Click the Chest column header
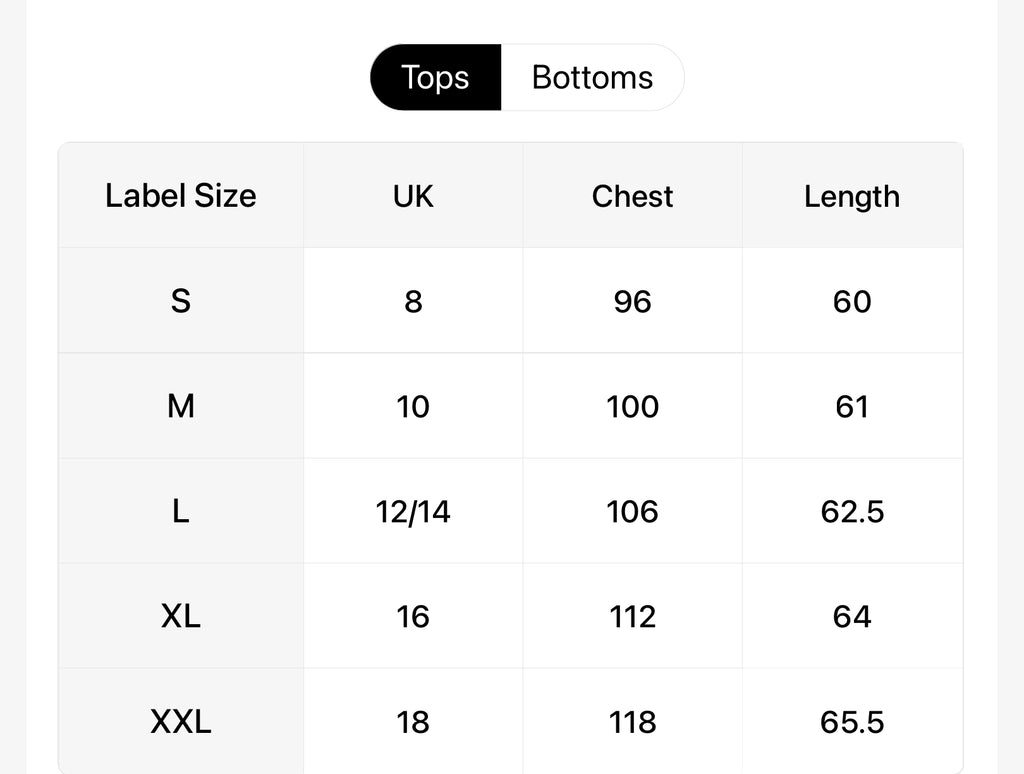This screenshot has height=774, width=1024. pos(633,195)
